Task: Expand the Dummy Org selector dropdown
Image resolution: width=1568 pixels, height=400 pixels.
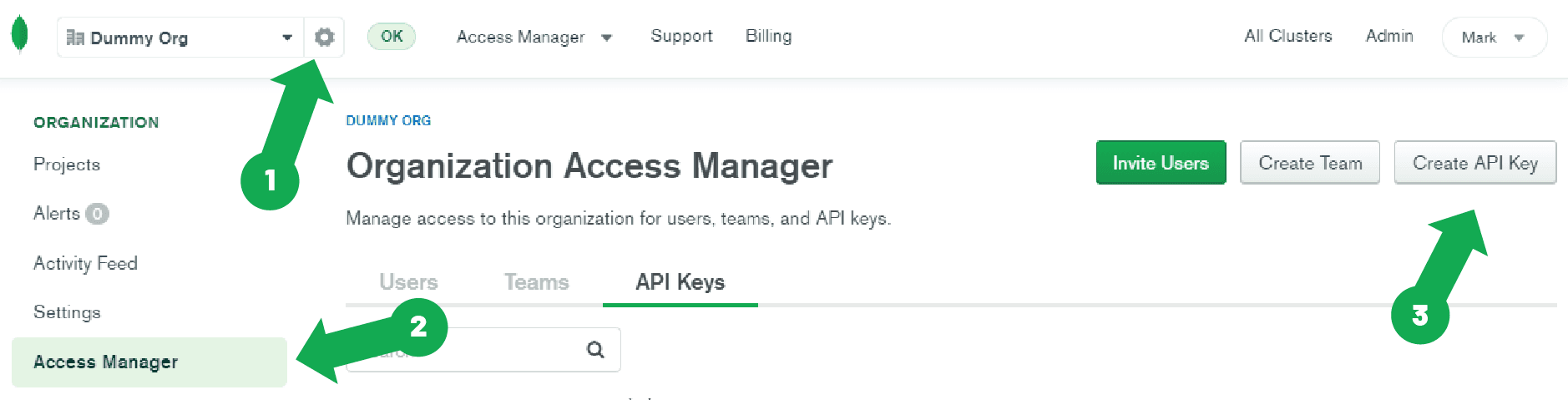Action: coord(286,38)
